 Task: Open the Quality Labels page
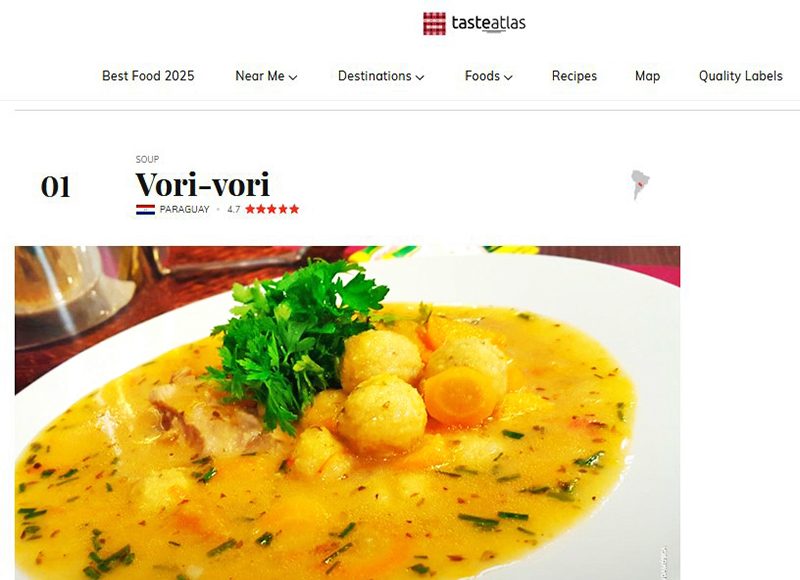coord(740,76)
